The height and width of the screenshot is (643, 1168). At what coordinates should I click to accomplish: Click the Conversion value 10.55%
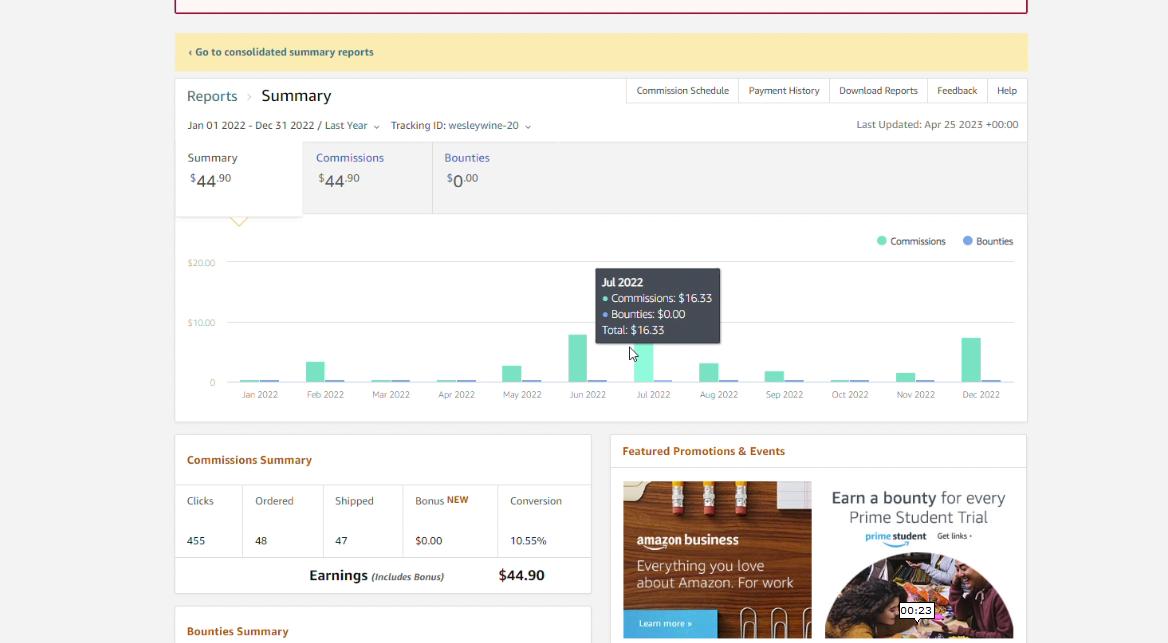pos(528,541)
